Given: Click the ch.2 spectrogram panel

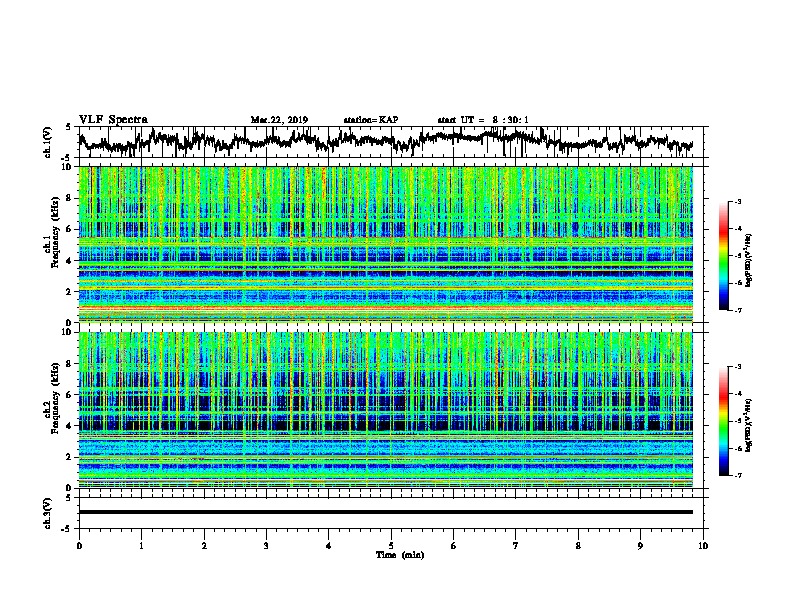Looking at the screenshot, I should 386,410.
